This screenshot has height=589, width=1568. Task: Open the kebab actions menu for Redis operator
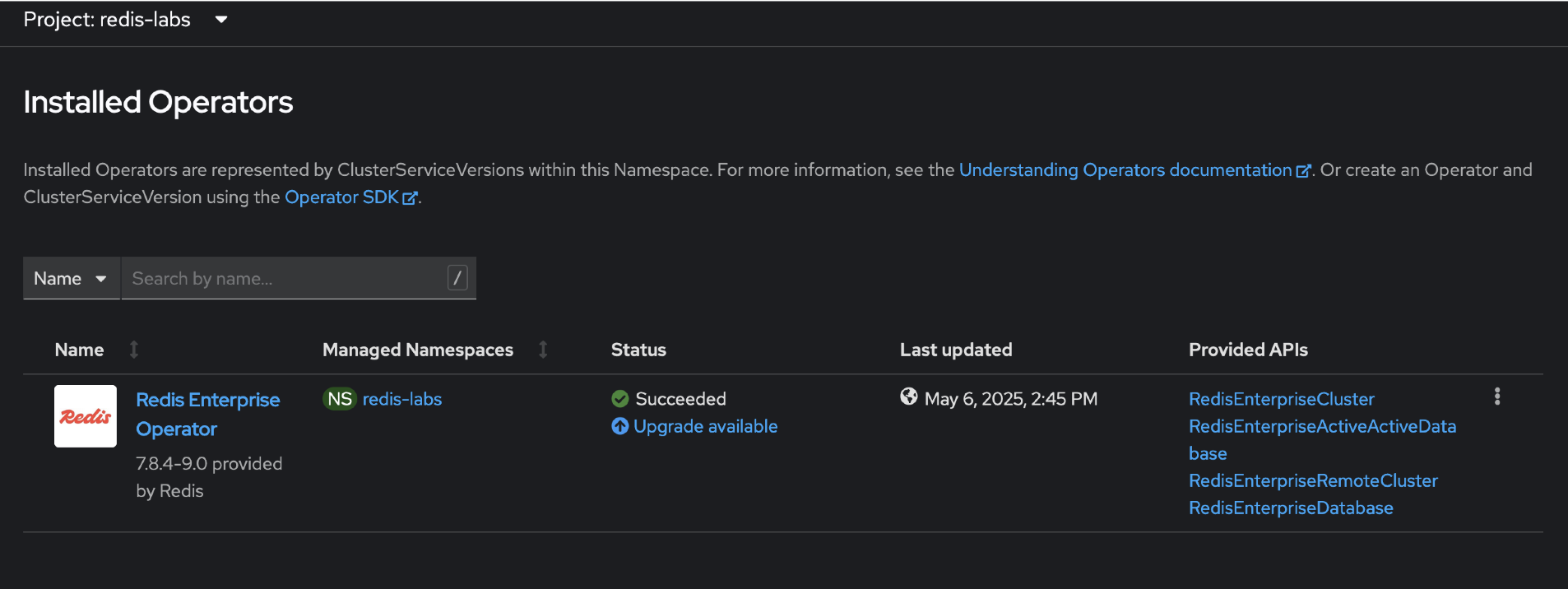(1496, 397)
